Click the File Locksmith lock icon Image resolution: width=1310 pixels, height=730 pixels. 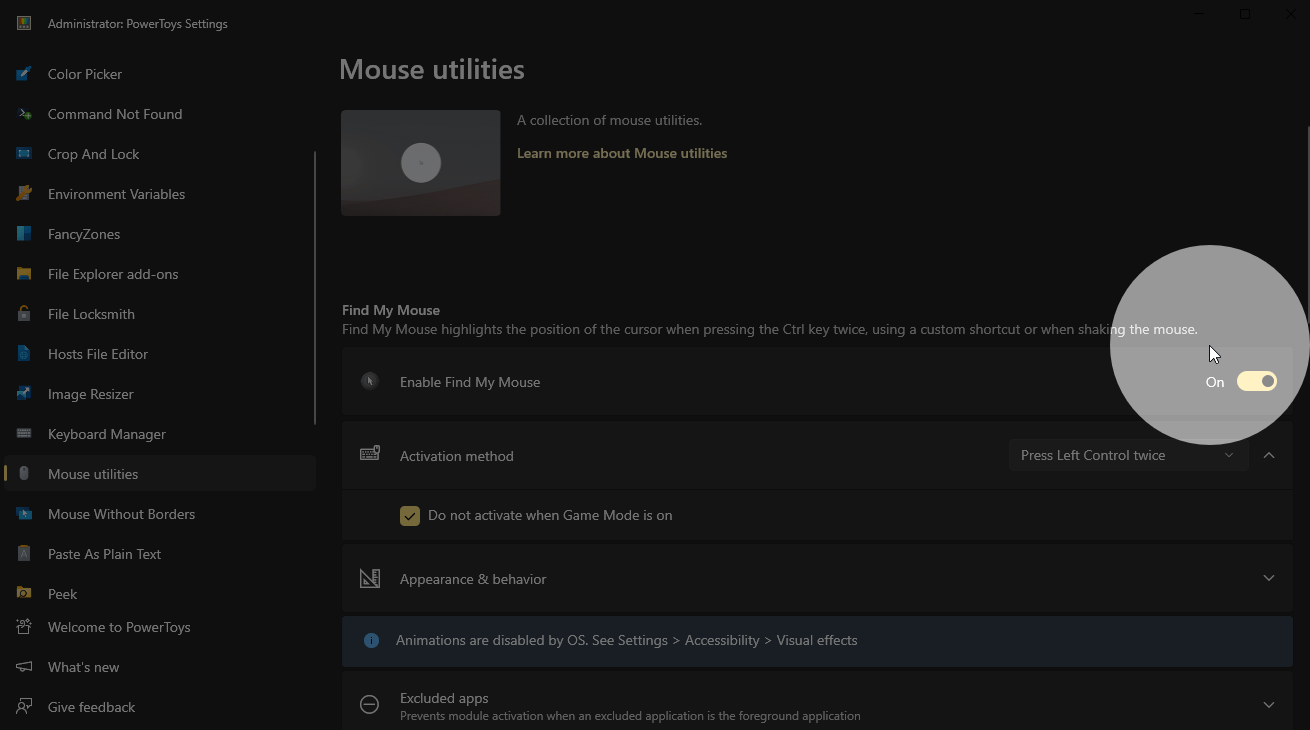[x=24, y=314]
